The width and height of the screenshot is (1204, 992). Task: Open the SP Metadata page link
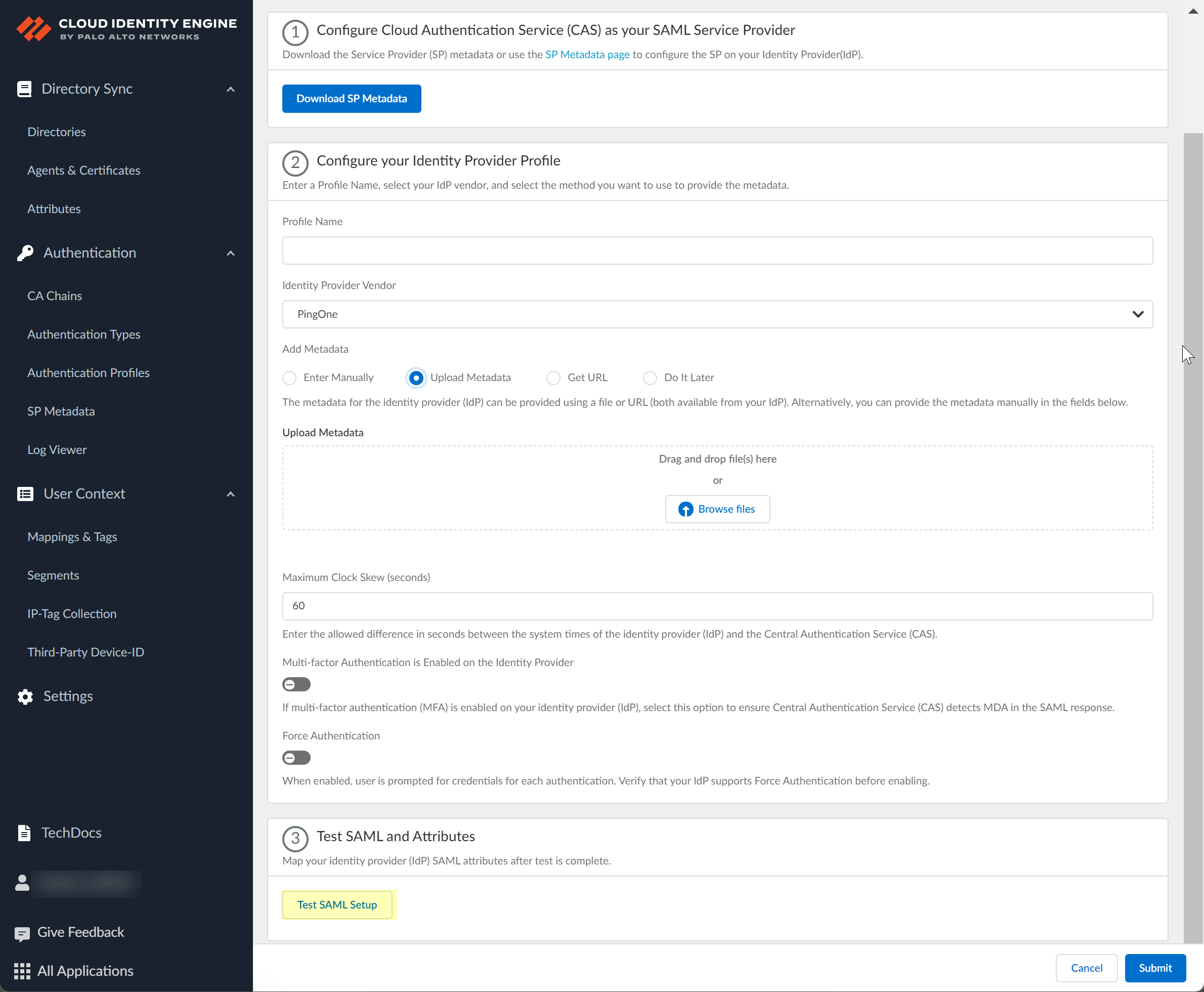pyautogui.click(x=587, y=55)
